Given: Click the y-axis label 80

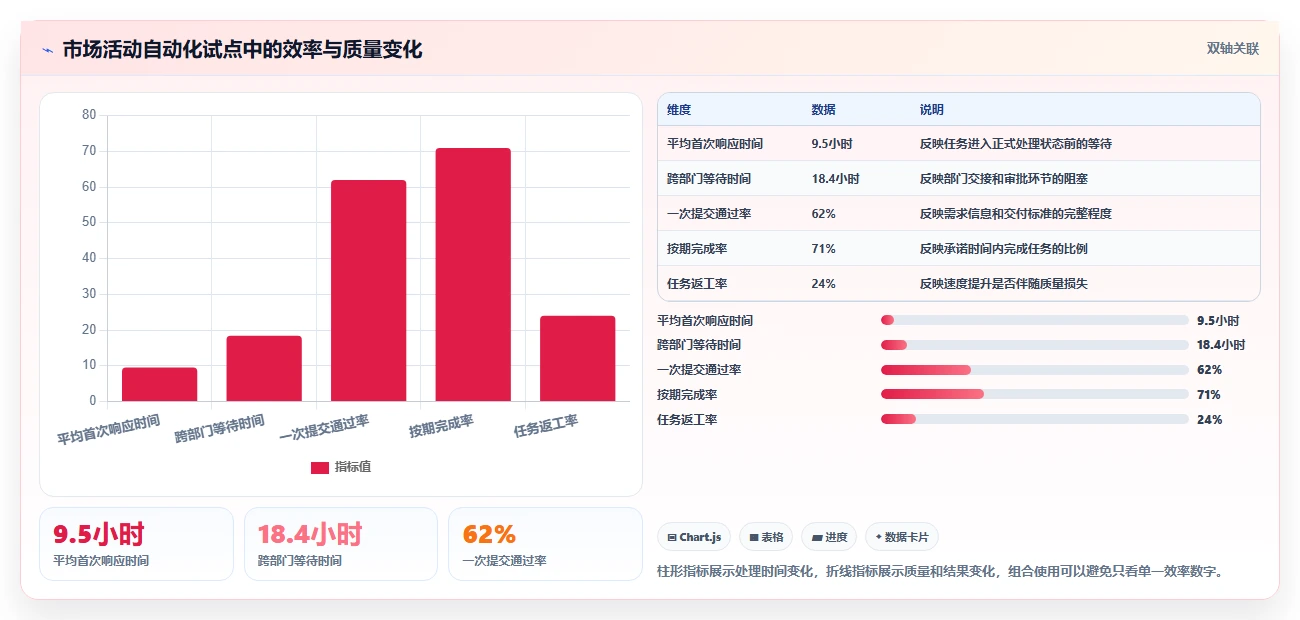Looking at the screenshot, I should tap(89, 115).
